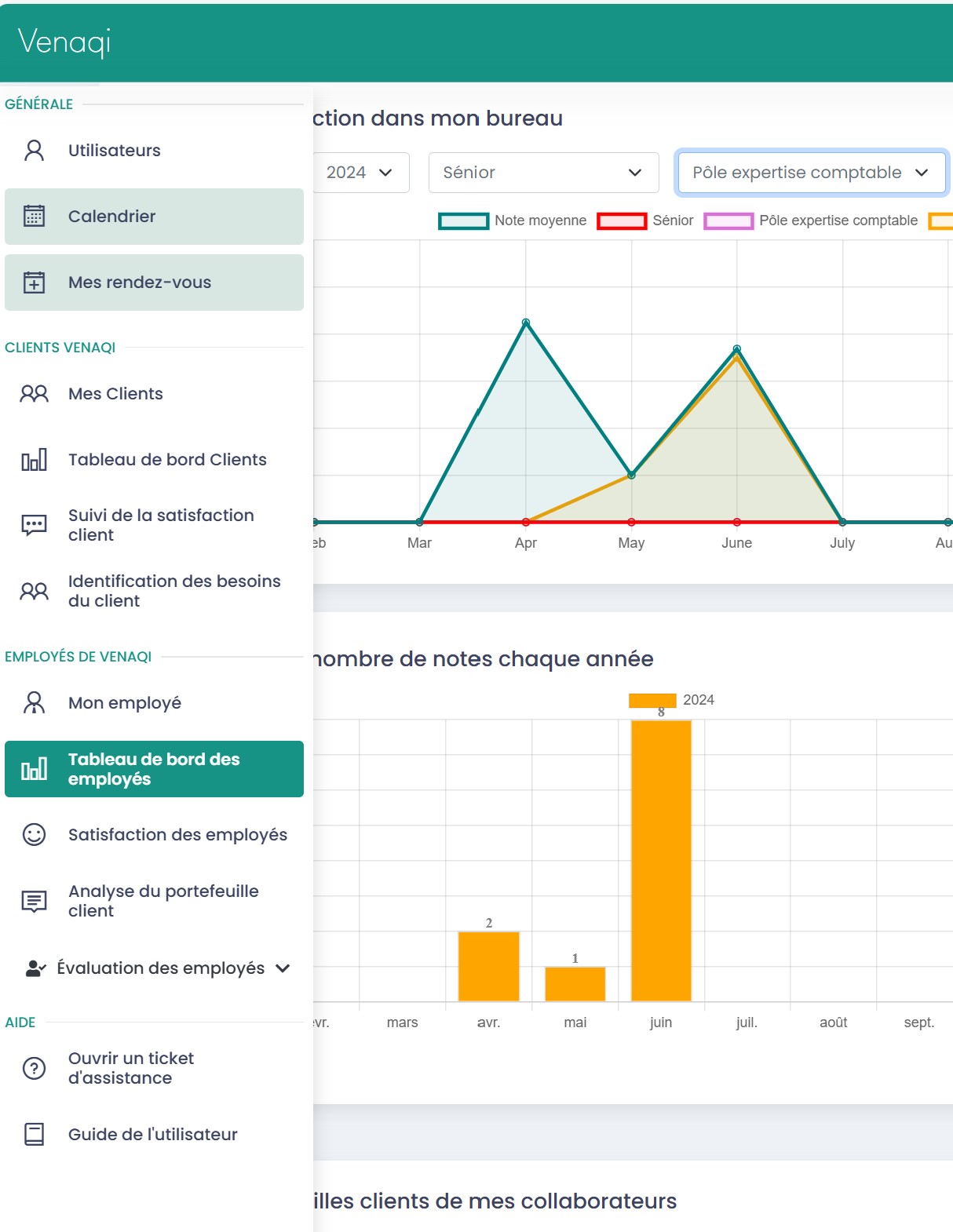
Task: Open the 2024 year dropdown
Action: tap(360, 173)
